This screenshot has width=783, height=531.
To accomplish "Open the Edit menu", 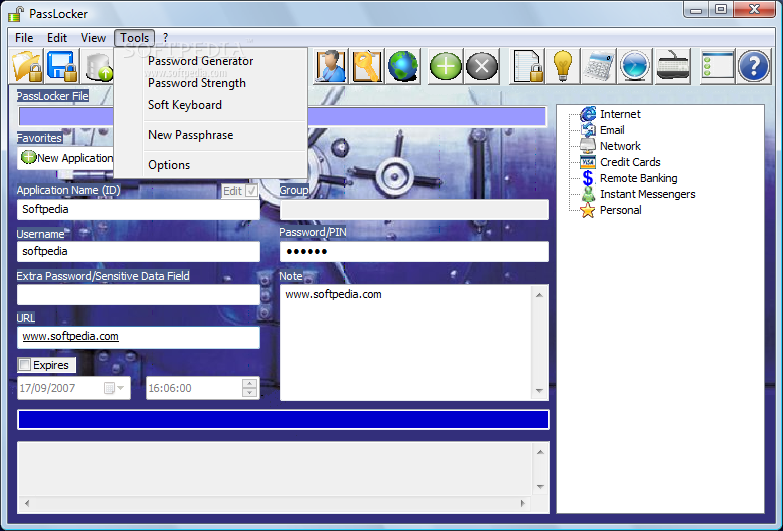I will click(x=57, y=38).
